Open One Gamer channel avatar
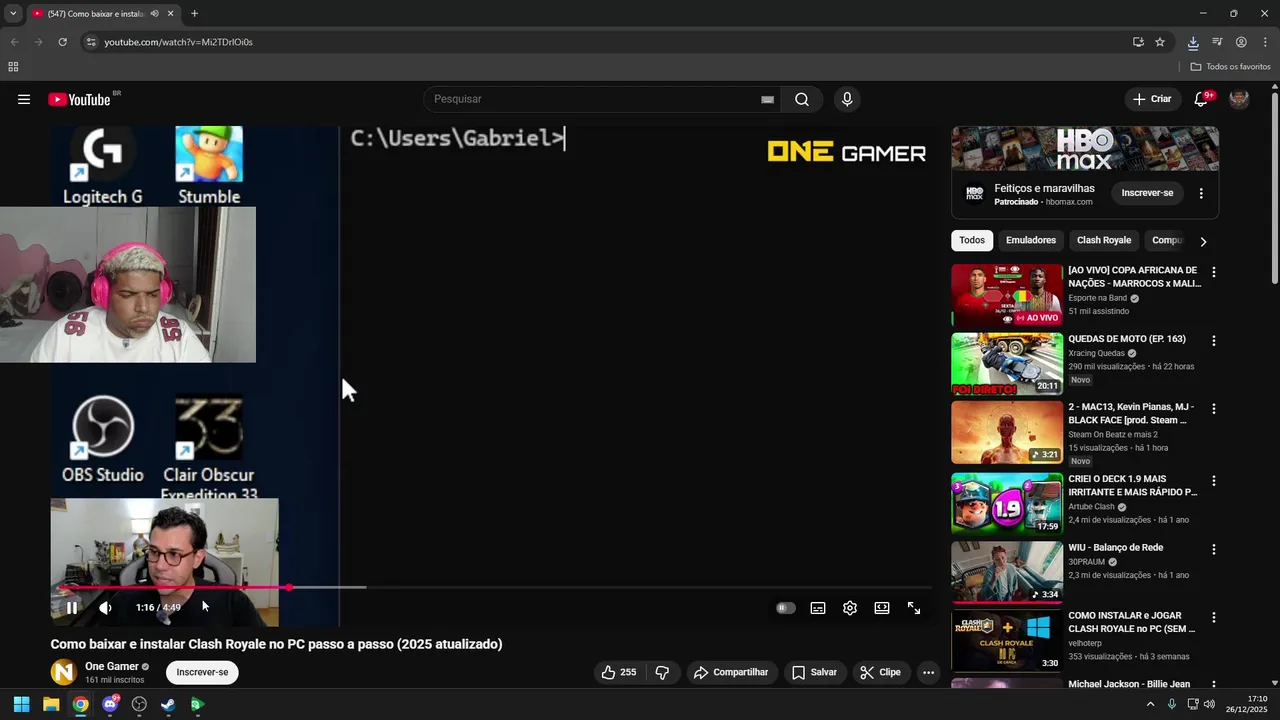The width and height of the screenshot is (1280, 720). point(64,672)
